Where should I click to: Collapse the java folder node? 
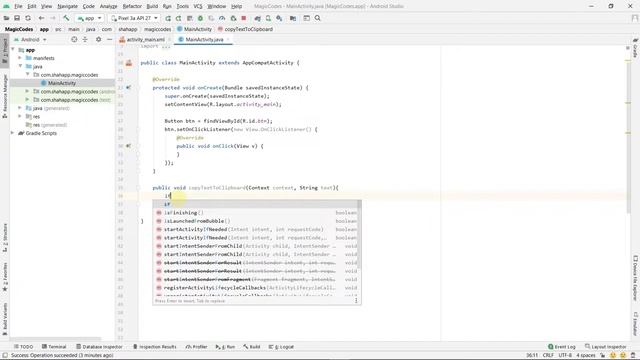(x=20, y=66)
